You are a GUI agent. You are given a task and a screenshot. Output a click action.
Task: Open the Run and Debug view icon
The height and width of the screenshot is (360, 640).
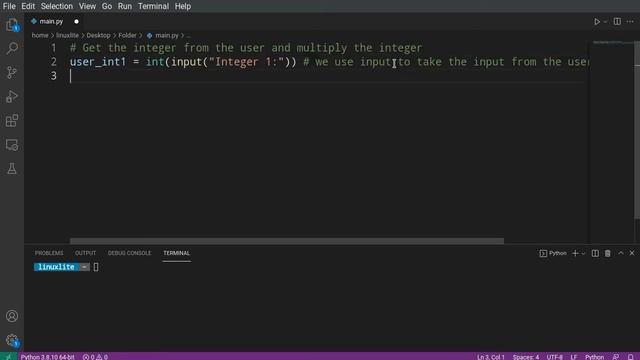coord(12,97)
